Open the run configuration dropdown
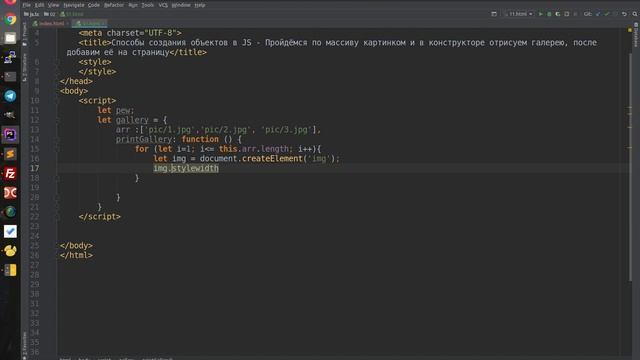Viewport: 640px width, 360px height. pyautogui.click(x=518, y=14)
